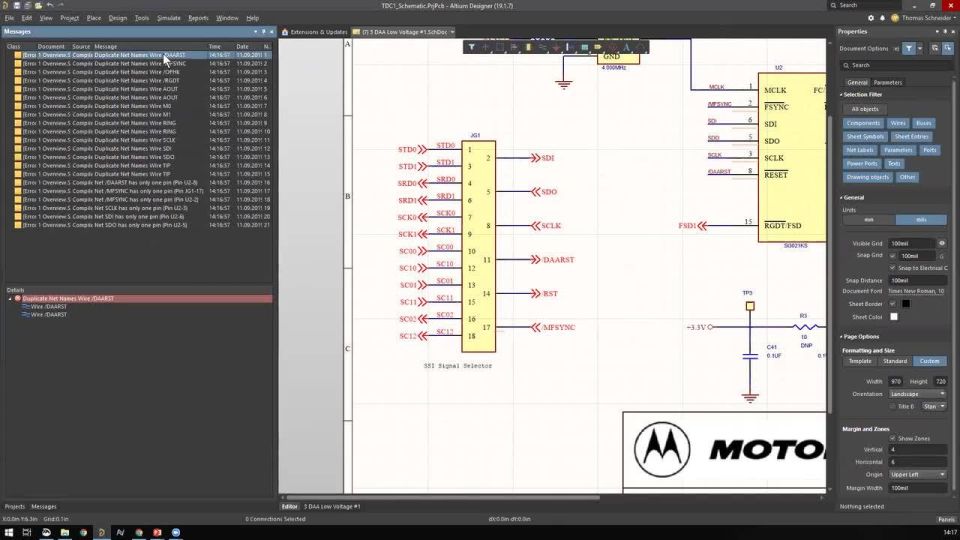960x540 pixels.
Task: Open Sheet Color white swatch
Action: coord(894,317)
